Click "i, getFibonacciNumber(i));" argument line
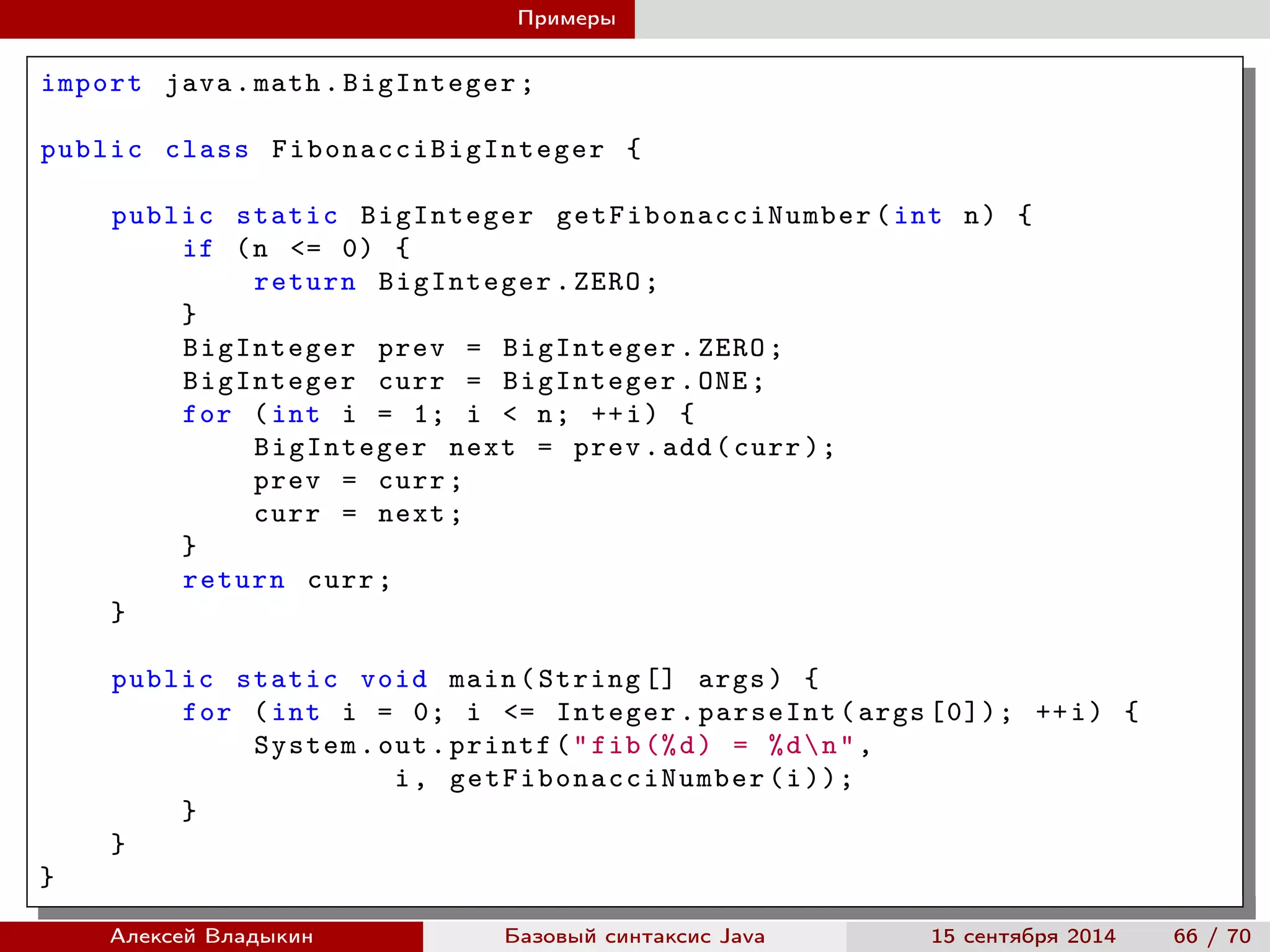Viewport: 1270px width, 952px height. click(624, 778)
